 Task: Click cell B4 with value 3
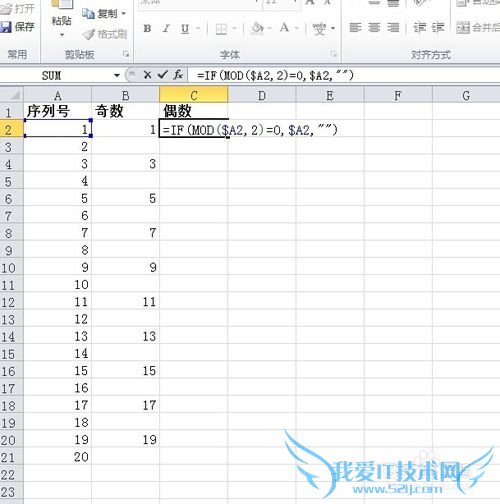point(126,164)
